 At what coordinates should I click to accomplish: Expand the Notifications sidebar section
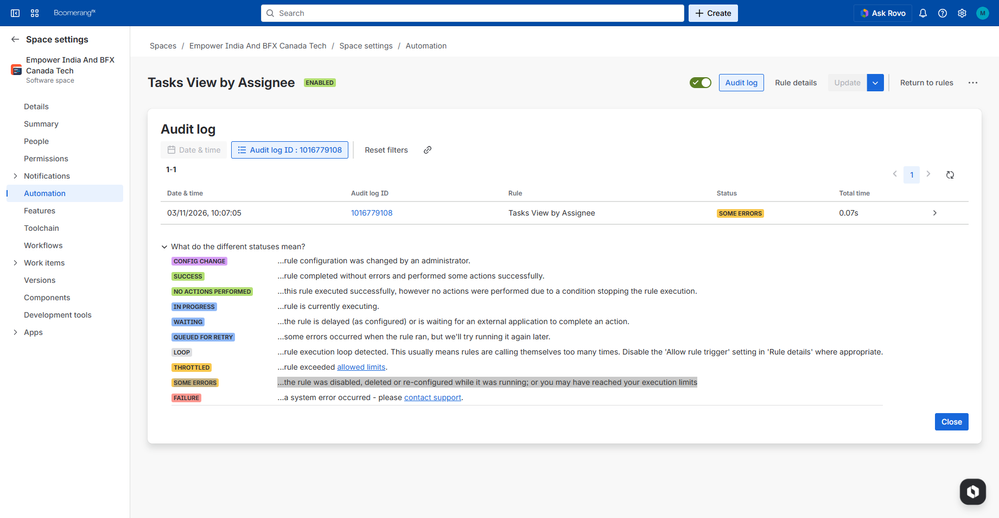tap(15, 176)
